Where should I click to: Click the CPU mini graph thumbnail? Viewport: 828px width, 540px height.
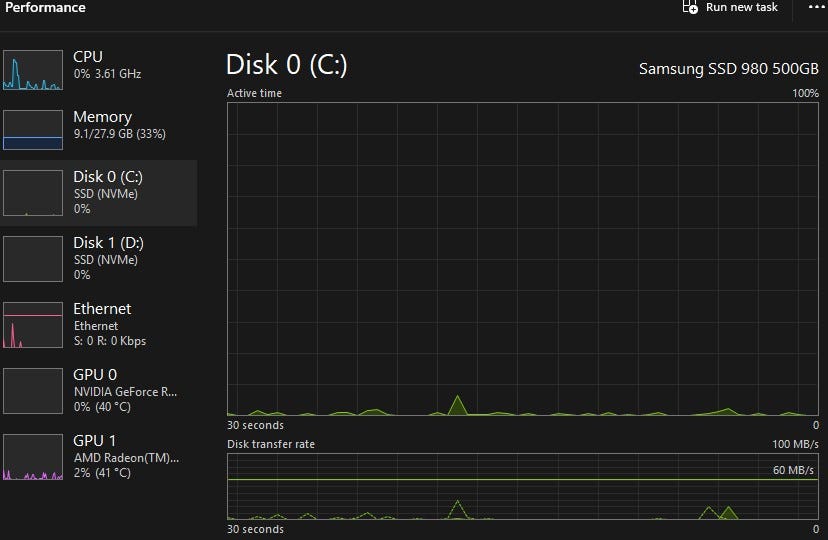coord(33,70)
